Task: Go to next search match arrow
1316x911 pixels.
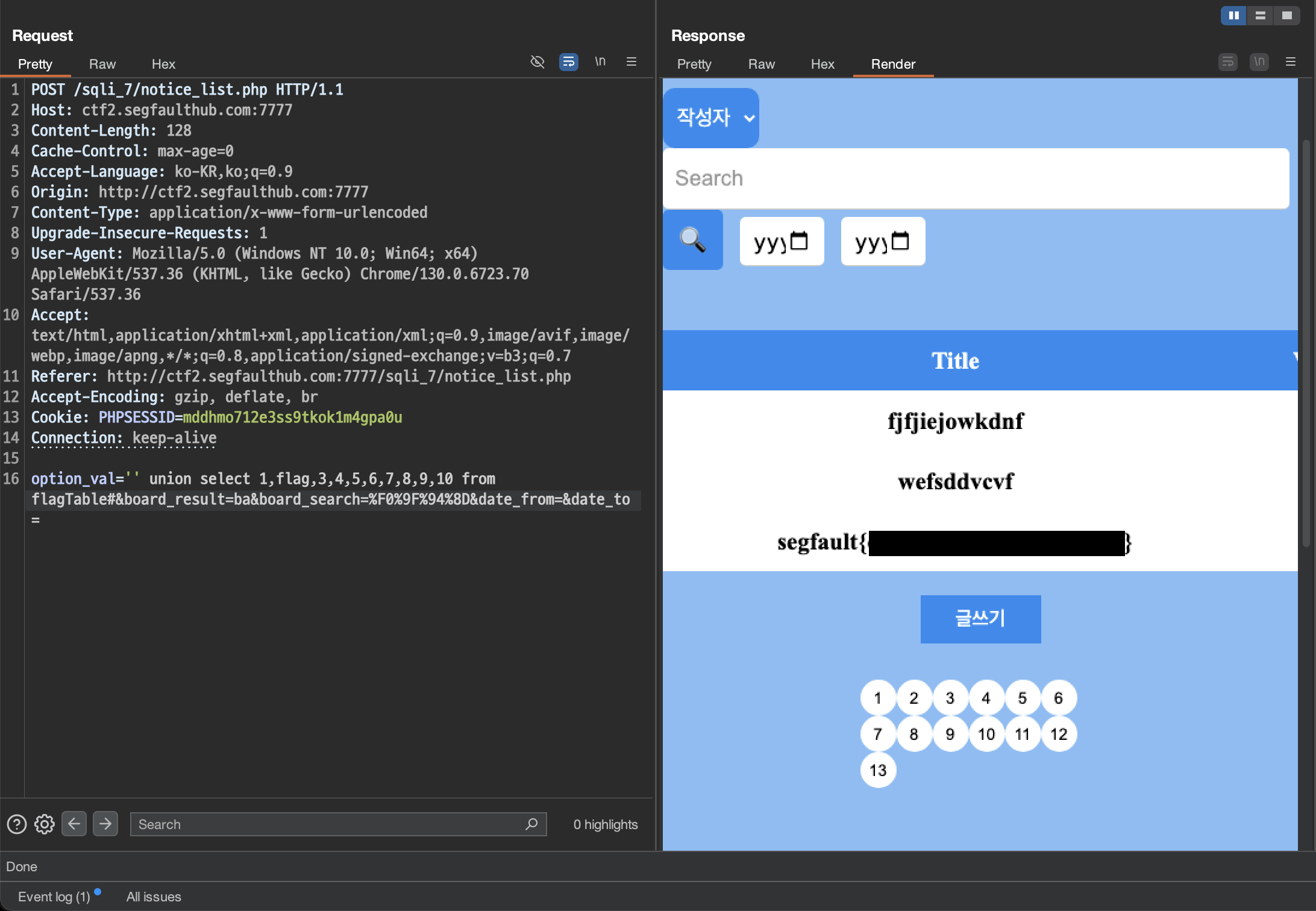Action: pos(105,824)
